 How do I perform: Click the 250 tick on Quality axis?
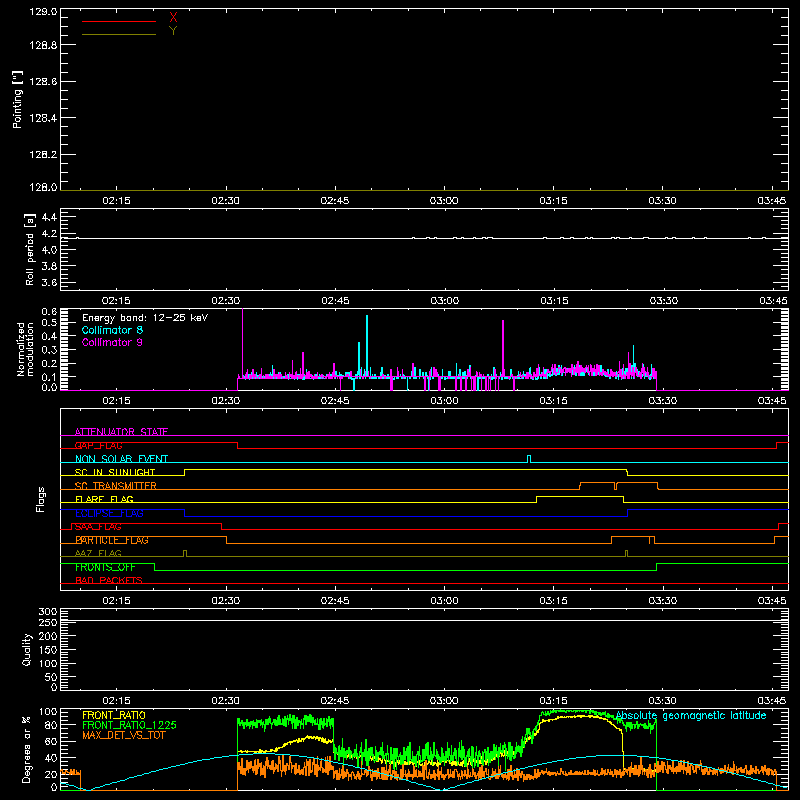point(47,623)
